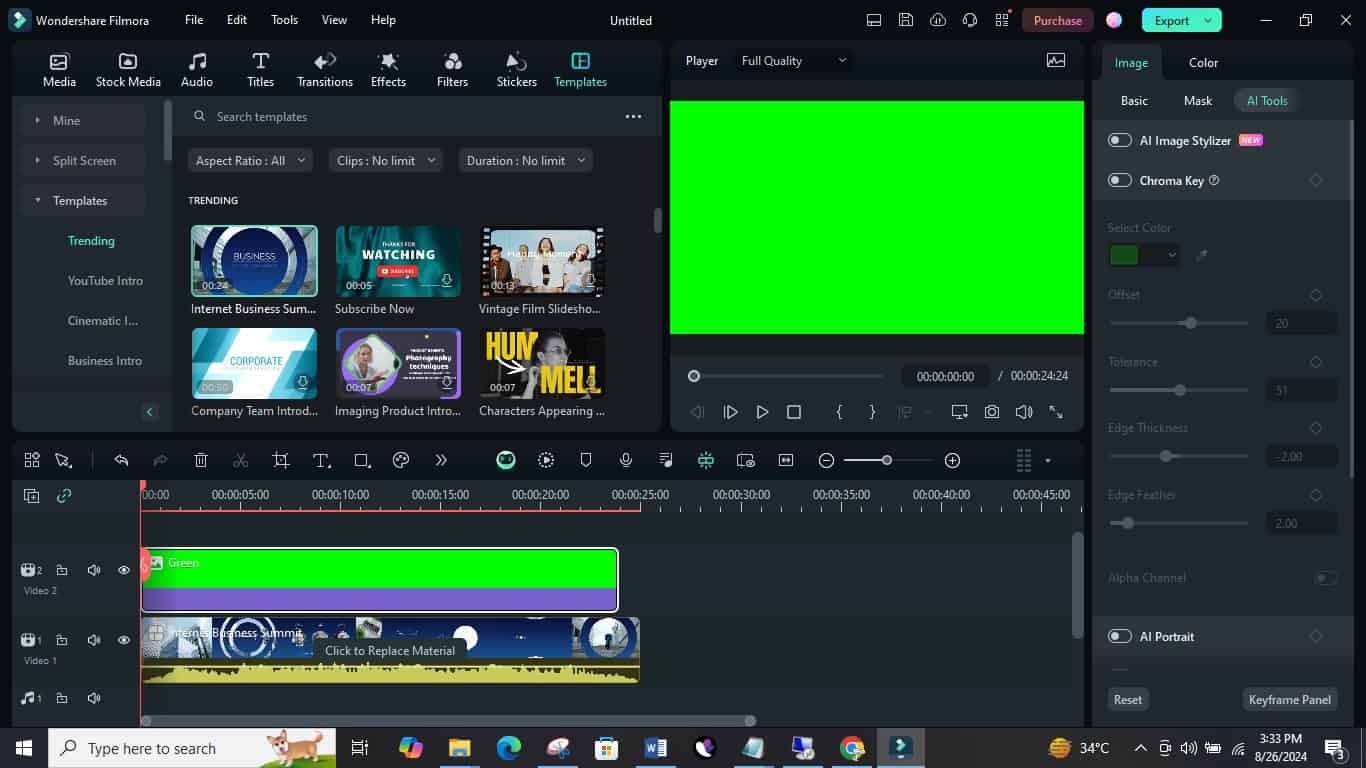Hide the Video 2 track with its eye toggle

point(123,569)
